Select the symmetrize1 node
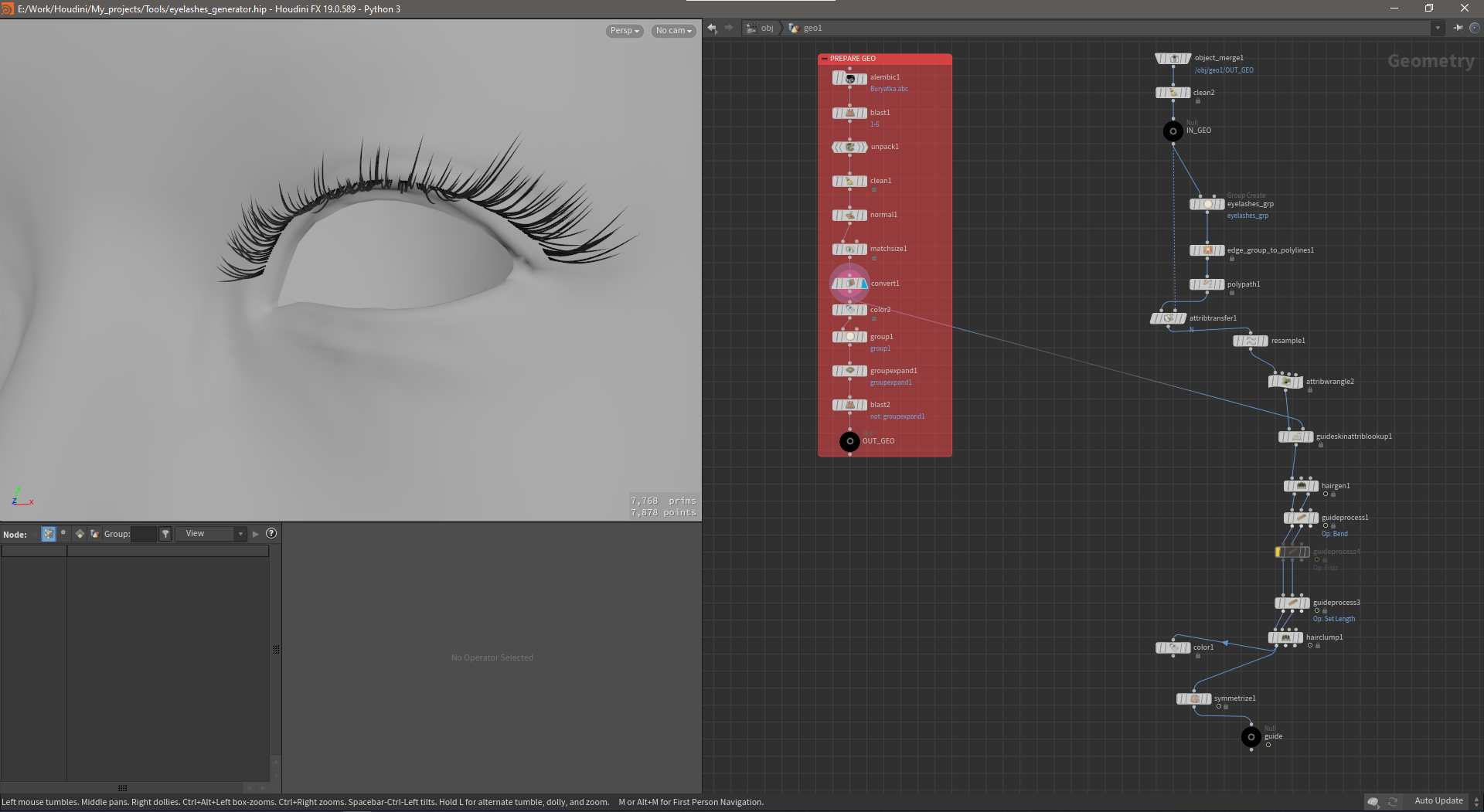 coord(1194,698)
